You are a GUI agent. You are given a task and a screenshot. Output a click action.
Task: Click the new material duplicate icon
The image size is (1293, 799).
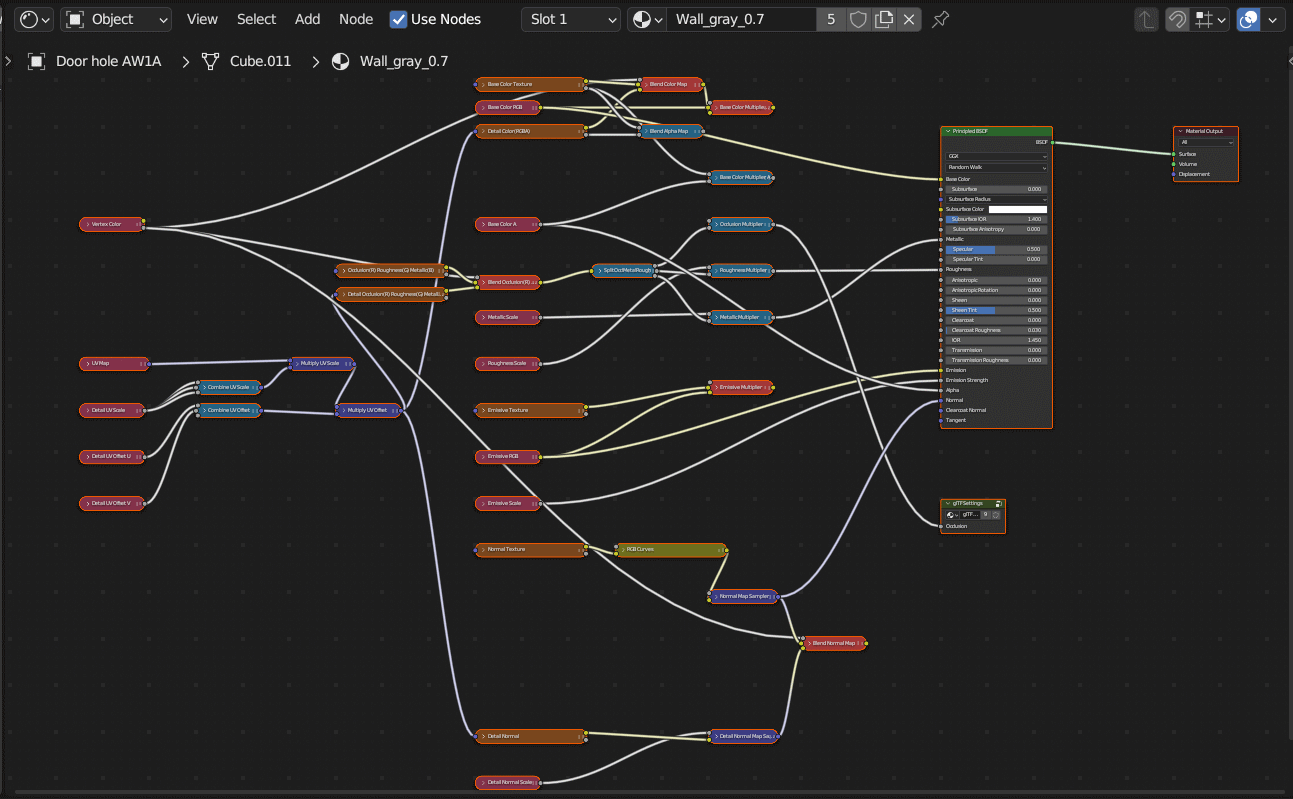click(883, 19)
